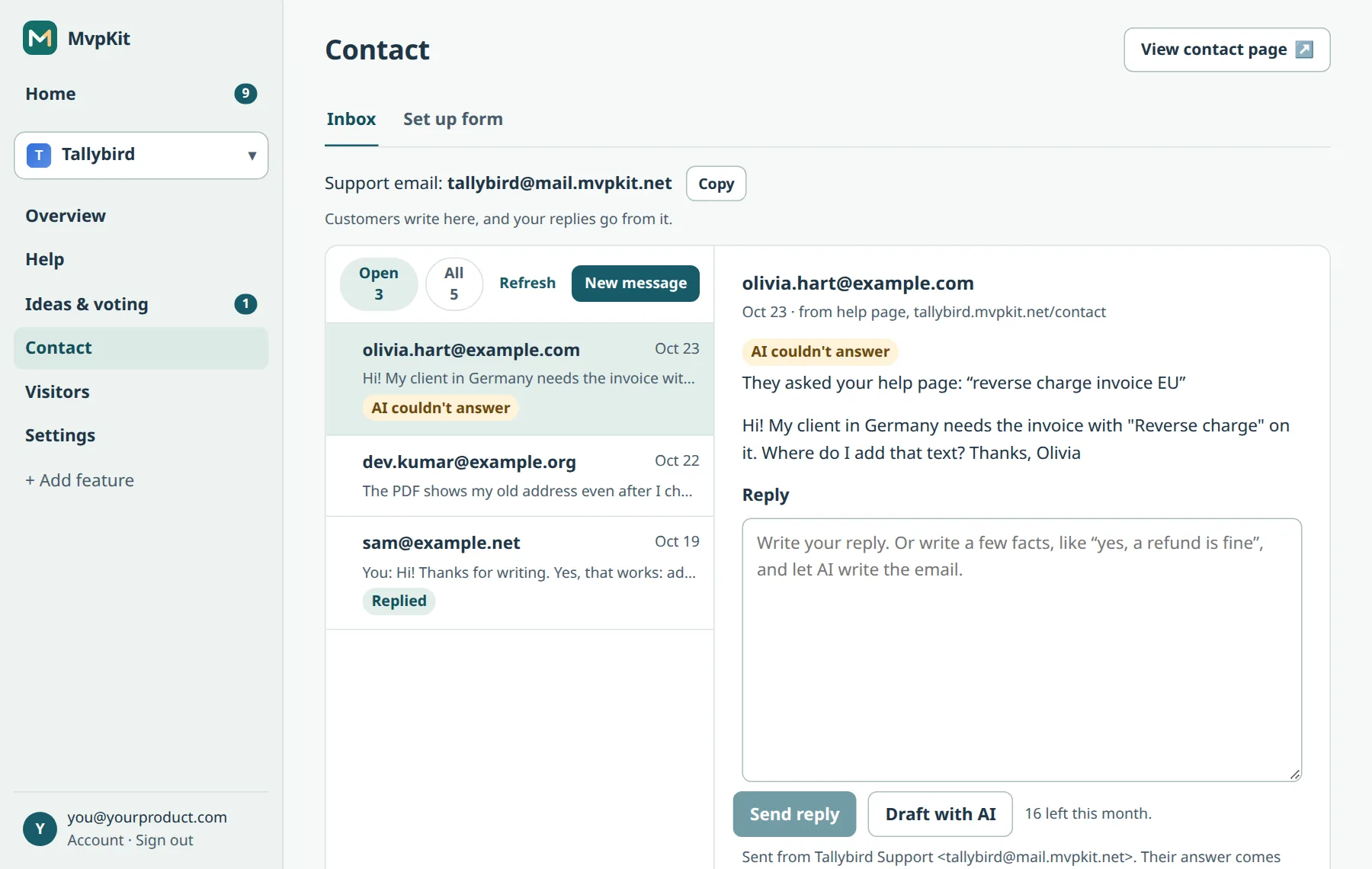Click the Send reply button
The height and width of the screenshot is (869, 1372).
(794, 814)
